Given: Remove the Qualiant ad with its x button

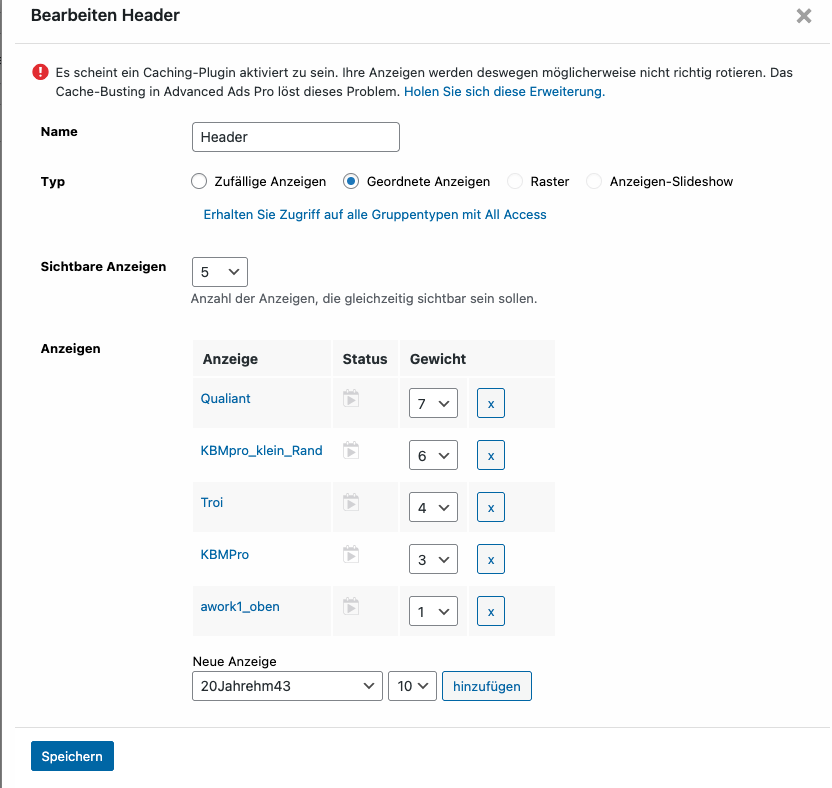Looking at the screenshot, I should coord(491,403).
